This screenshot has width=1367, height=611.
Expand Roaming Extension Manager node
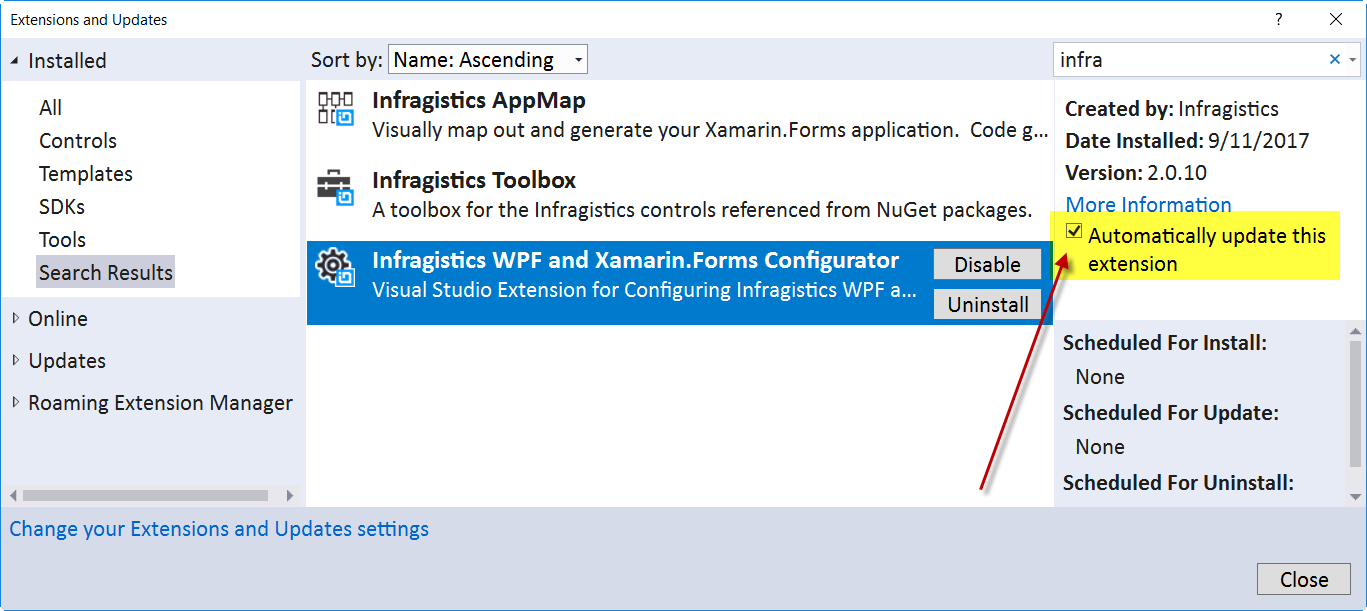[x=15, y=403]
